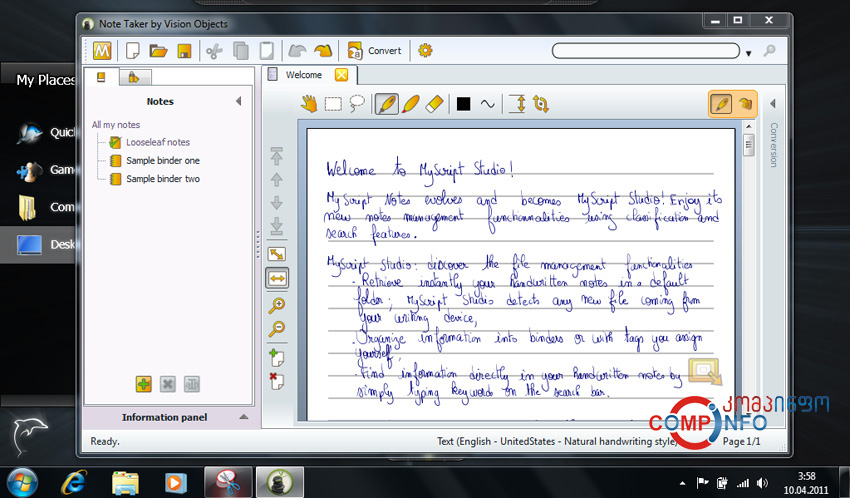
Task: Close the Welcome tab
Action: click(x=342, y=75)
